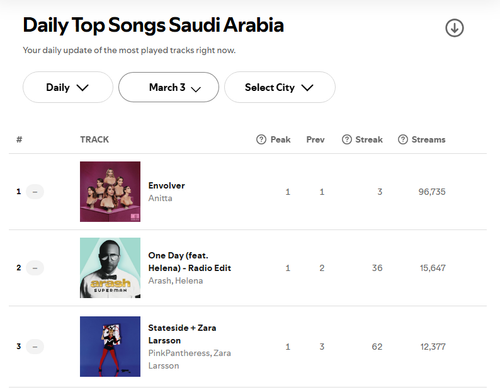
Task: Click the position indicator beside rank 3
Action: (x=35, y=347)
